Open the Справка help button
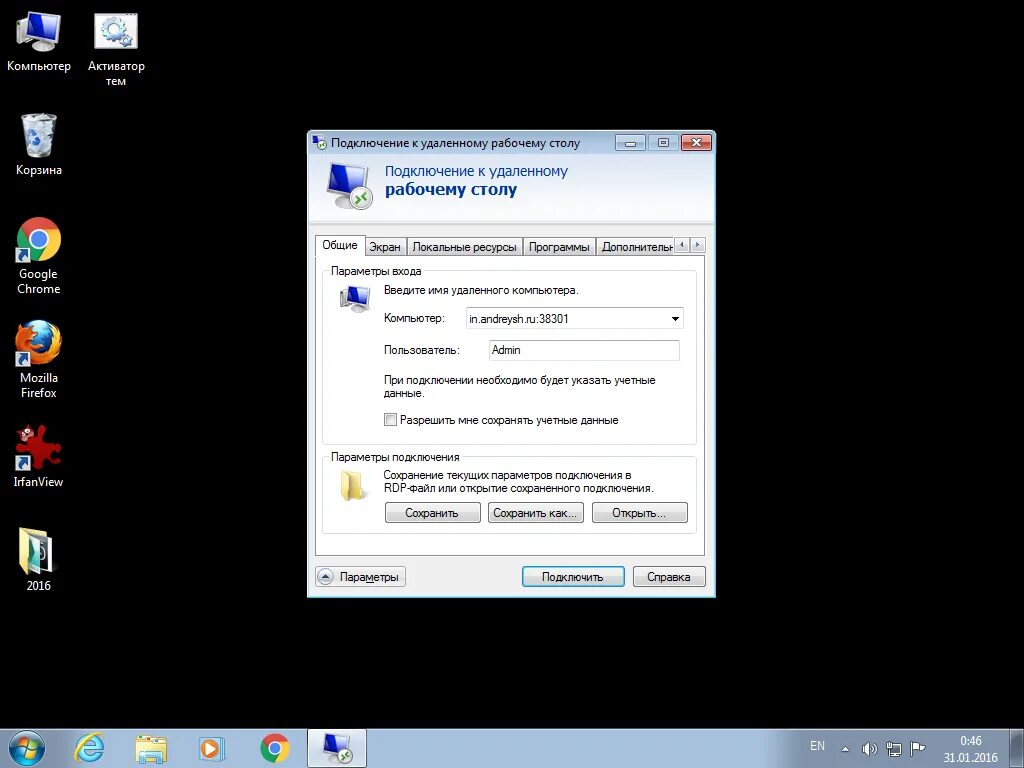1024x768 pixels. (669, 577)
